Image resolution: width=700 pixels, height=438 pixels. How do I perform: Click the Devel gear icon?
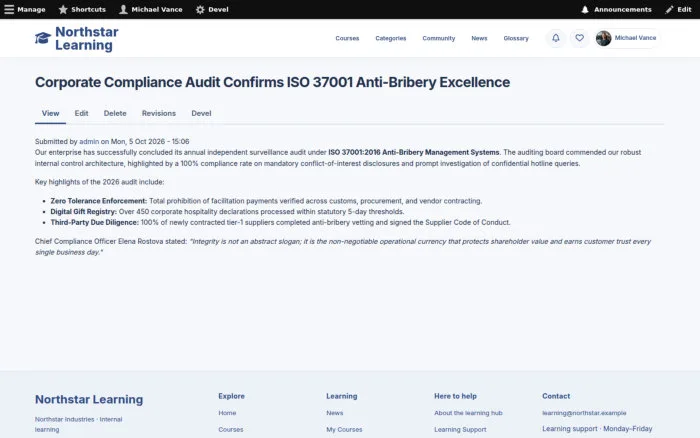point(200,9)
